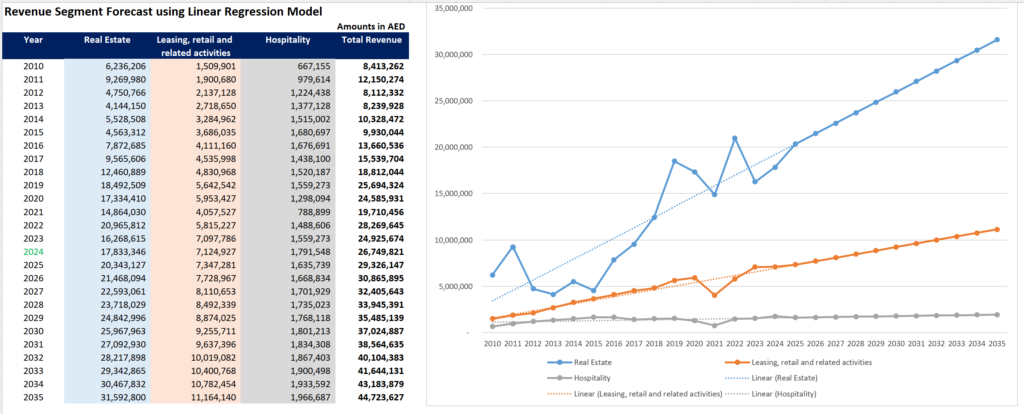Image resolution: width=1024 pixels, height=414 pixels.
Task: Select the Real Estate column header
Action: pyautogui.click(x=107, y=40)
